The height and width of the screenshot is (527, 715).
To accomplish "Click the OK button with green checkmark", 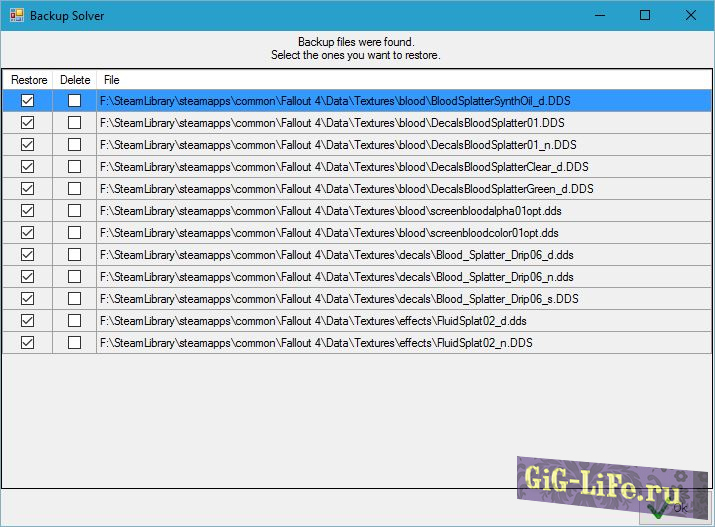I will (x=668, y=508).
